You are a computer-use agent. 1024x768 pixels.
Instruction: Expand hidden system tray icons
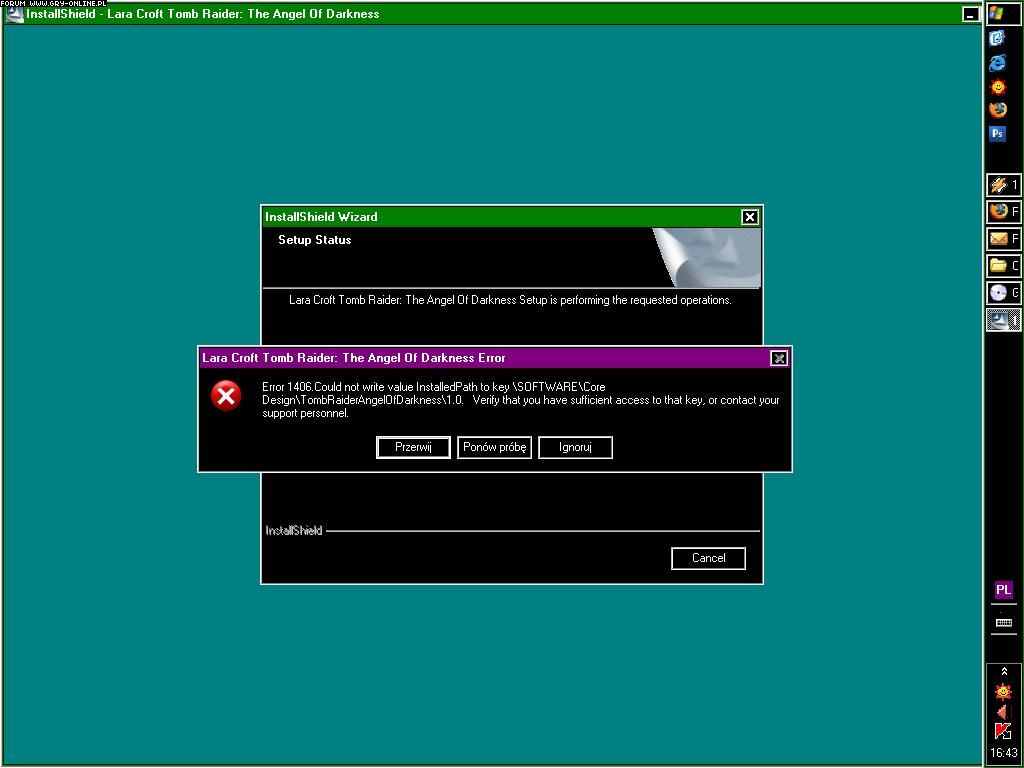(x=1004, y=671)
